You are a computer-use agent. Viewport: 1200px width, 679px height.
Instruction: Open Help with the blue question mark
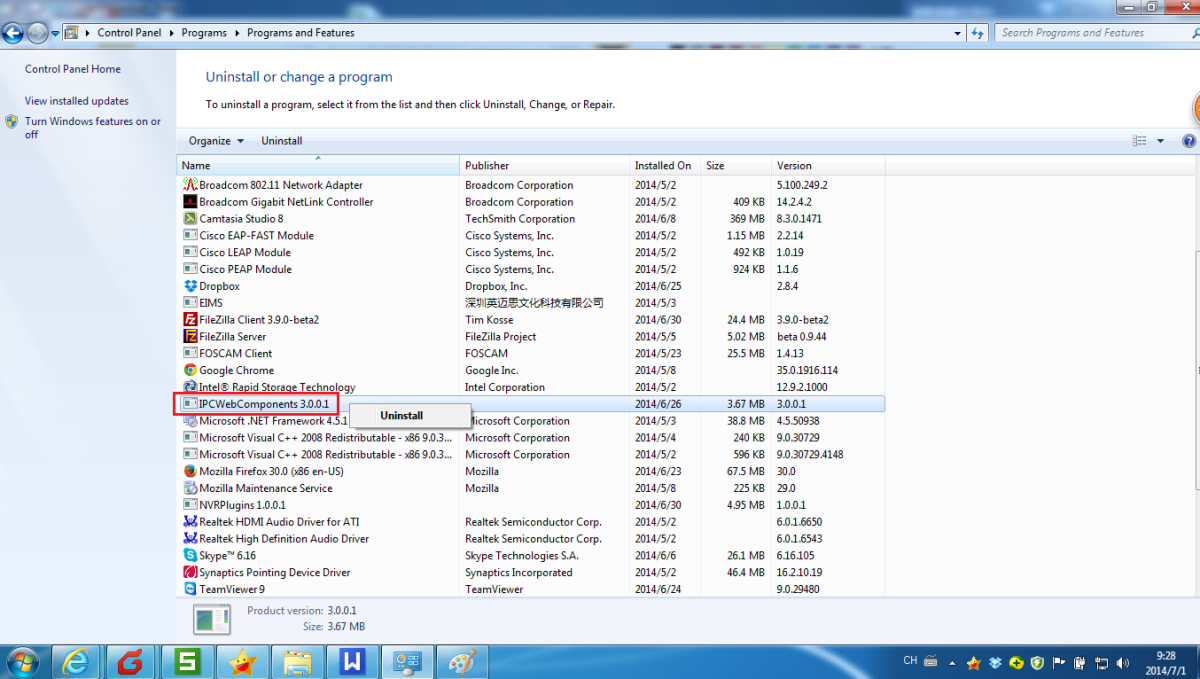point(1189,141)
